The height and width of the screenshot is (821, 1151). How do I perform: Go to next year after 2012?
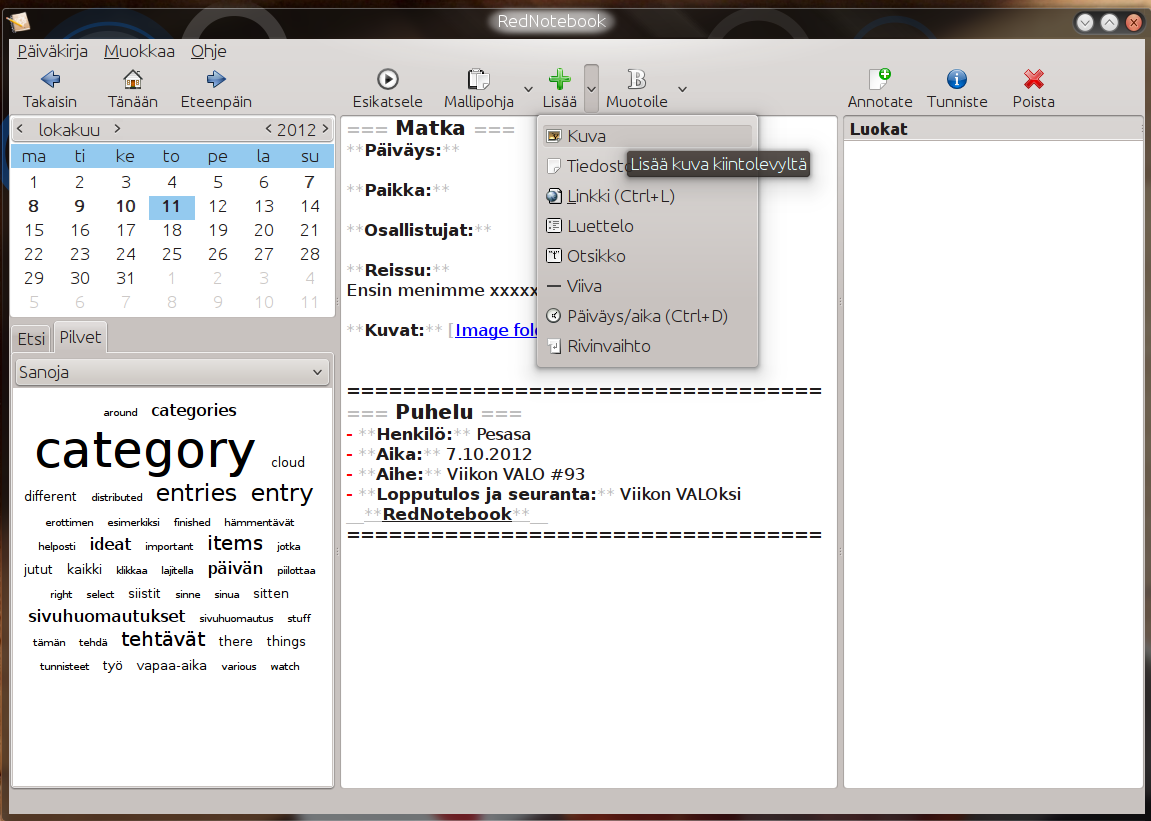325,129
